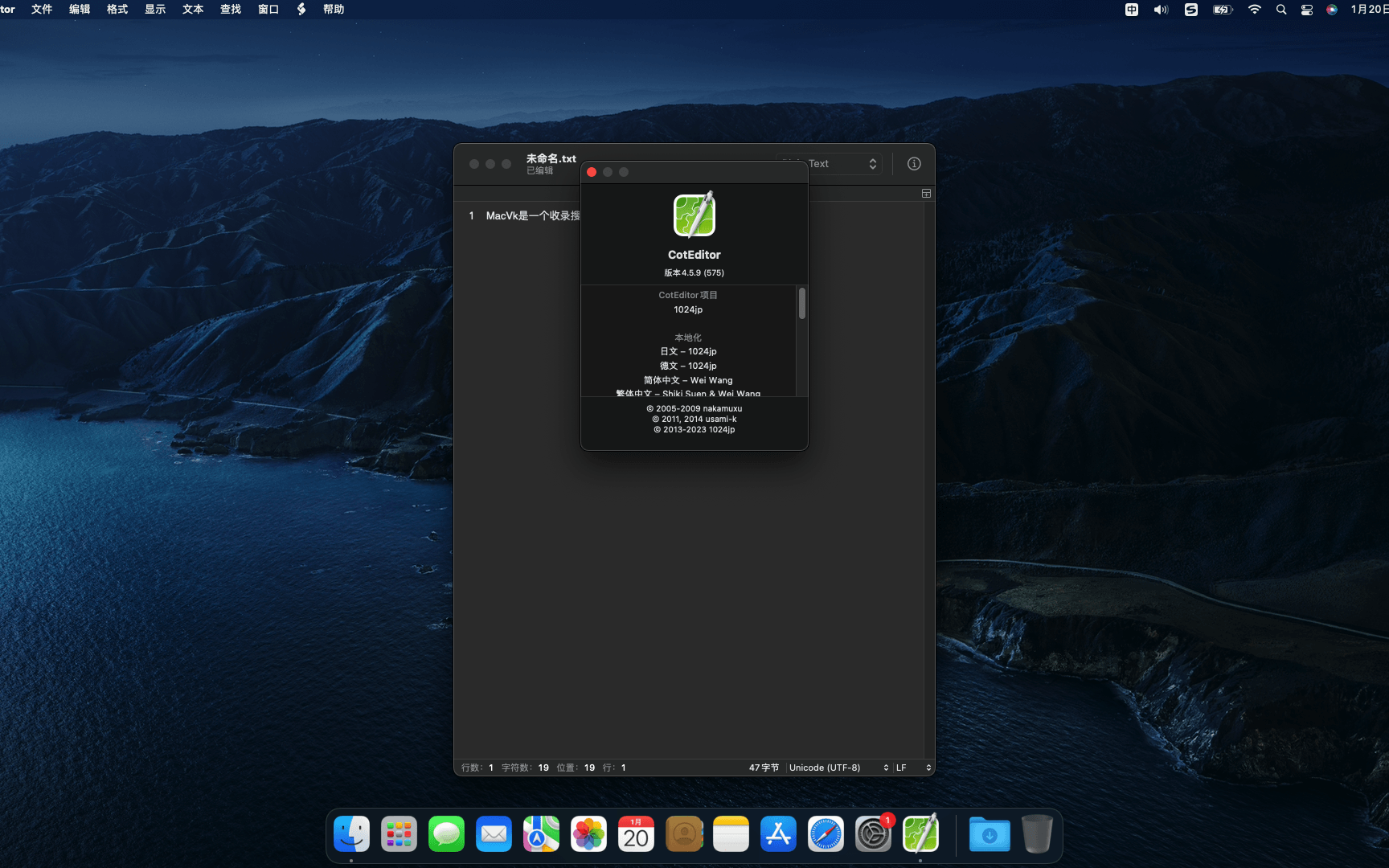Open App Store from the Dock
1389x868 pixels.
778,834
